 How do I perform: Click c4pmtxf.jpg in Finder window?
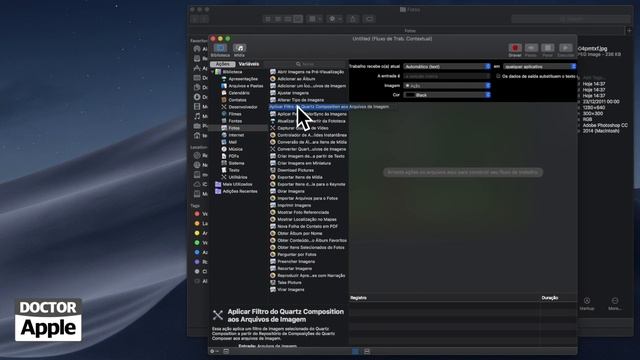pos(593,49)
